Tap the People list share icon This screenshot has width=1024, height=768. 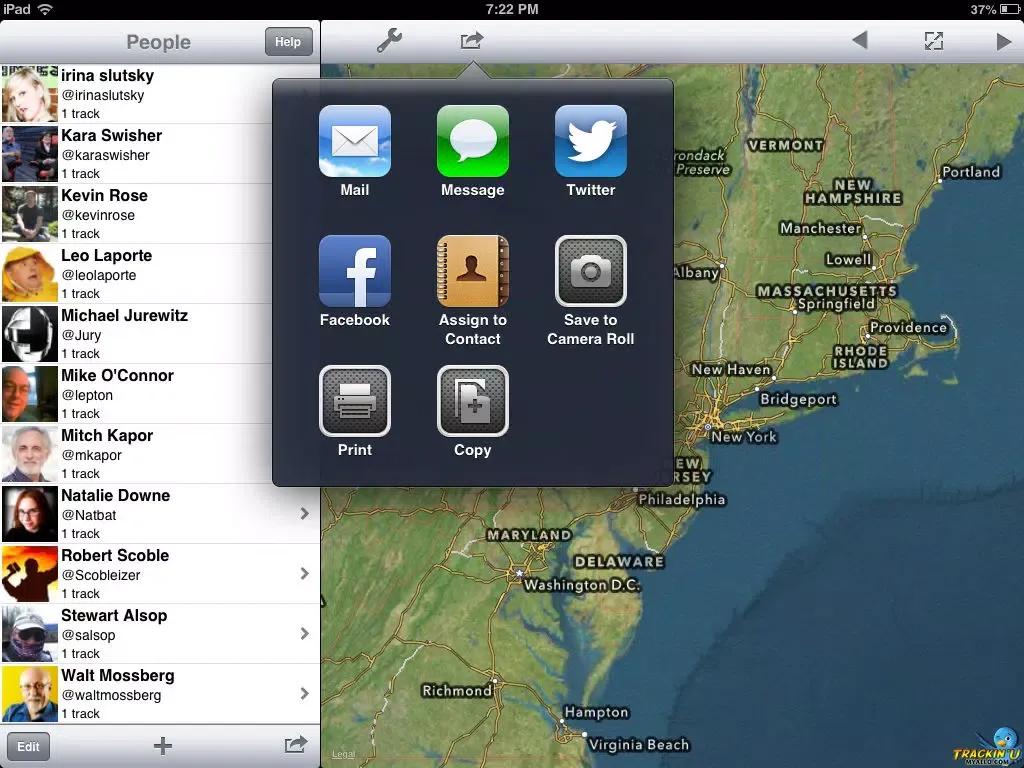pyautogui.click(x=296, y=744)
